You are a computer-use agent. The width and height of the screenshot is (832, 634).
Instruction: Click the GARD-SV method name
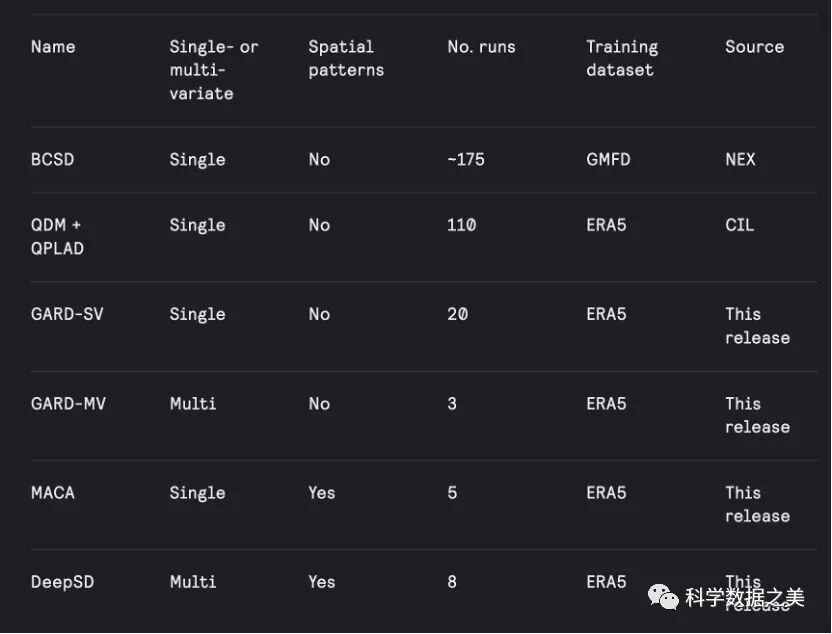pyautogui.click(x=67, y=314)
